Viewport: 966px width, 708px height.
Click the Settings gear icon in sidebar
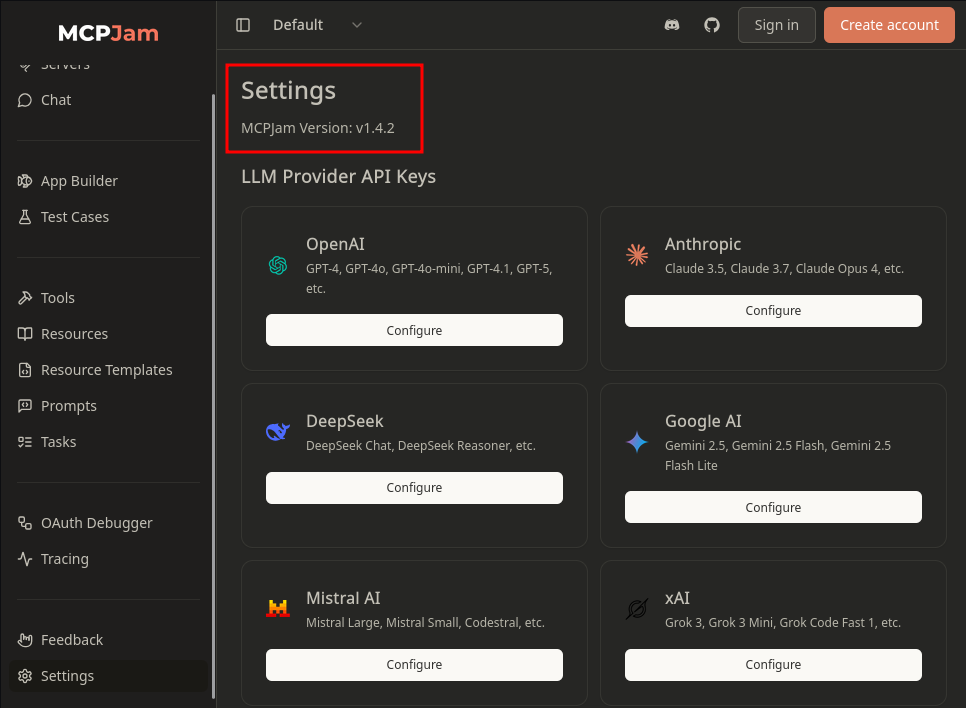25,676
